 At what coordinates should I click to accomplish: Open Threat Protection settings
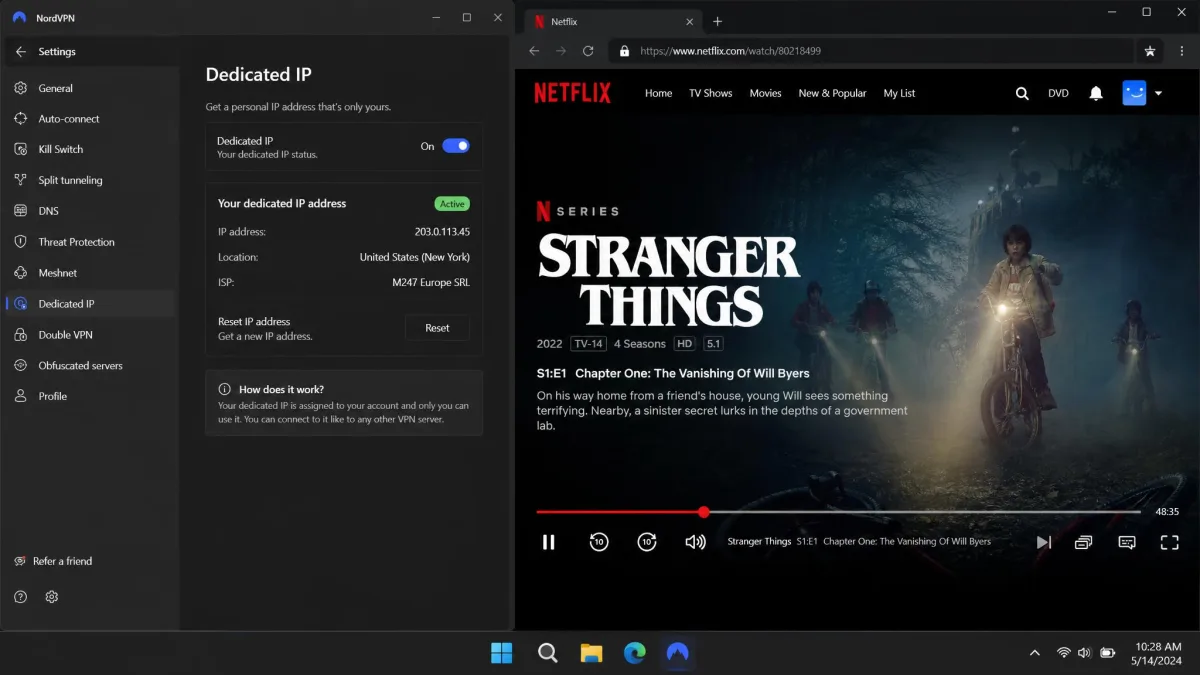tap(90, 242)
